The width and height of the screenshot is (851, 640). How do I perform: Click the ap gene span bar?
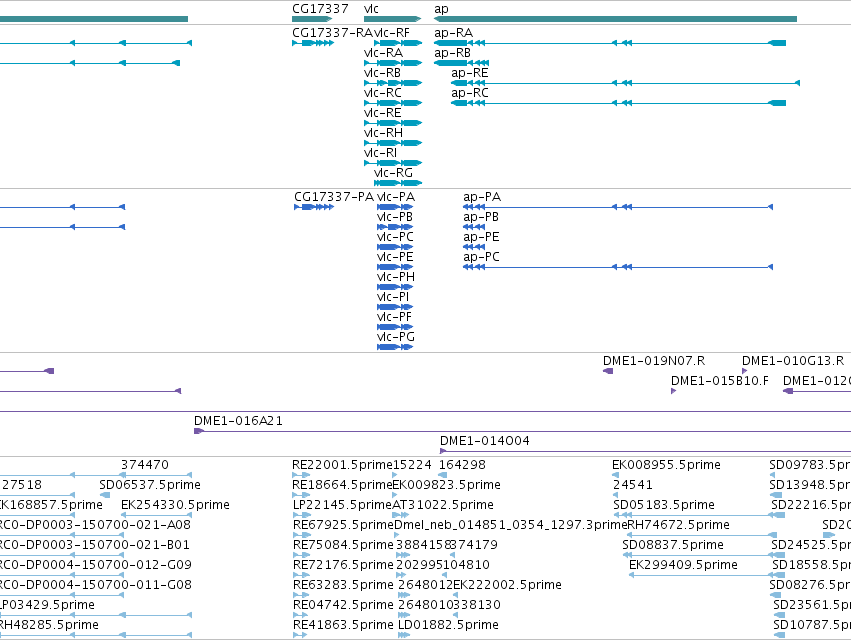tap(615, 19)
